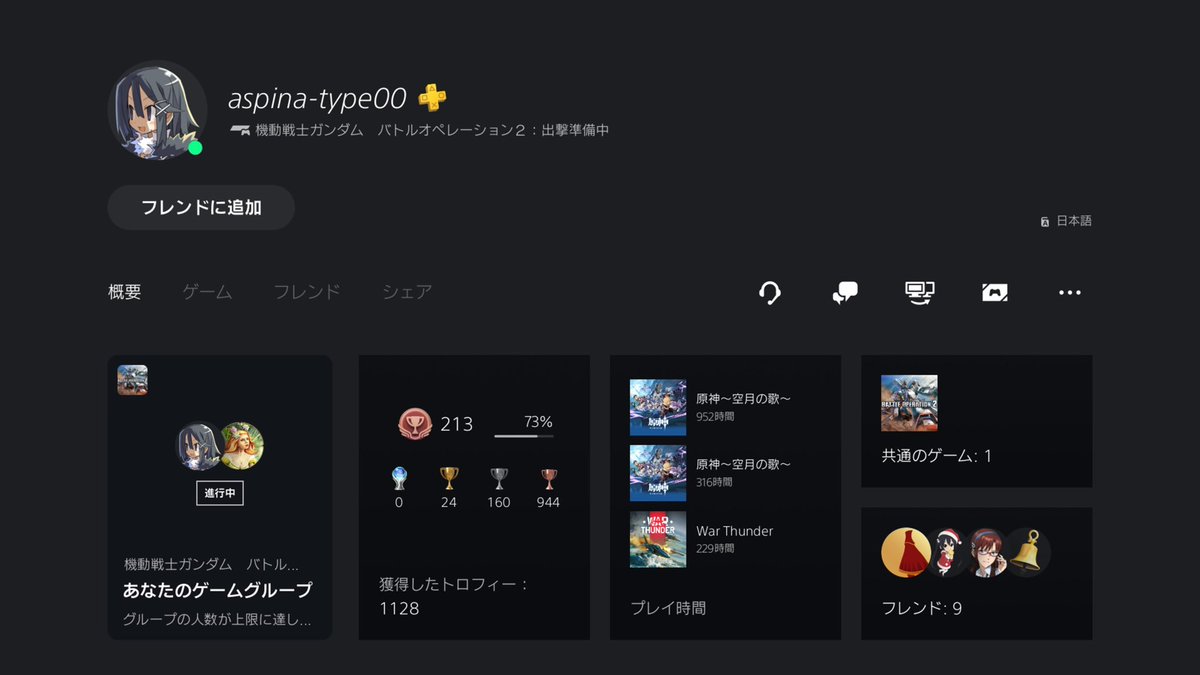
Task: Click the 24 gold trophy count
Action: tap(449, 502)
